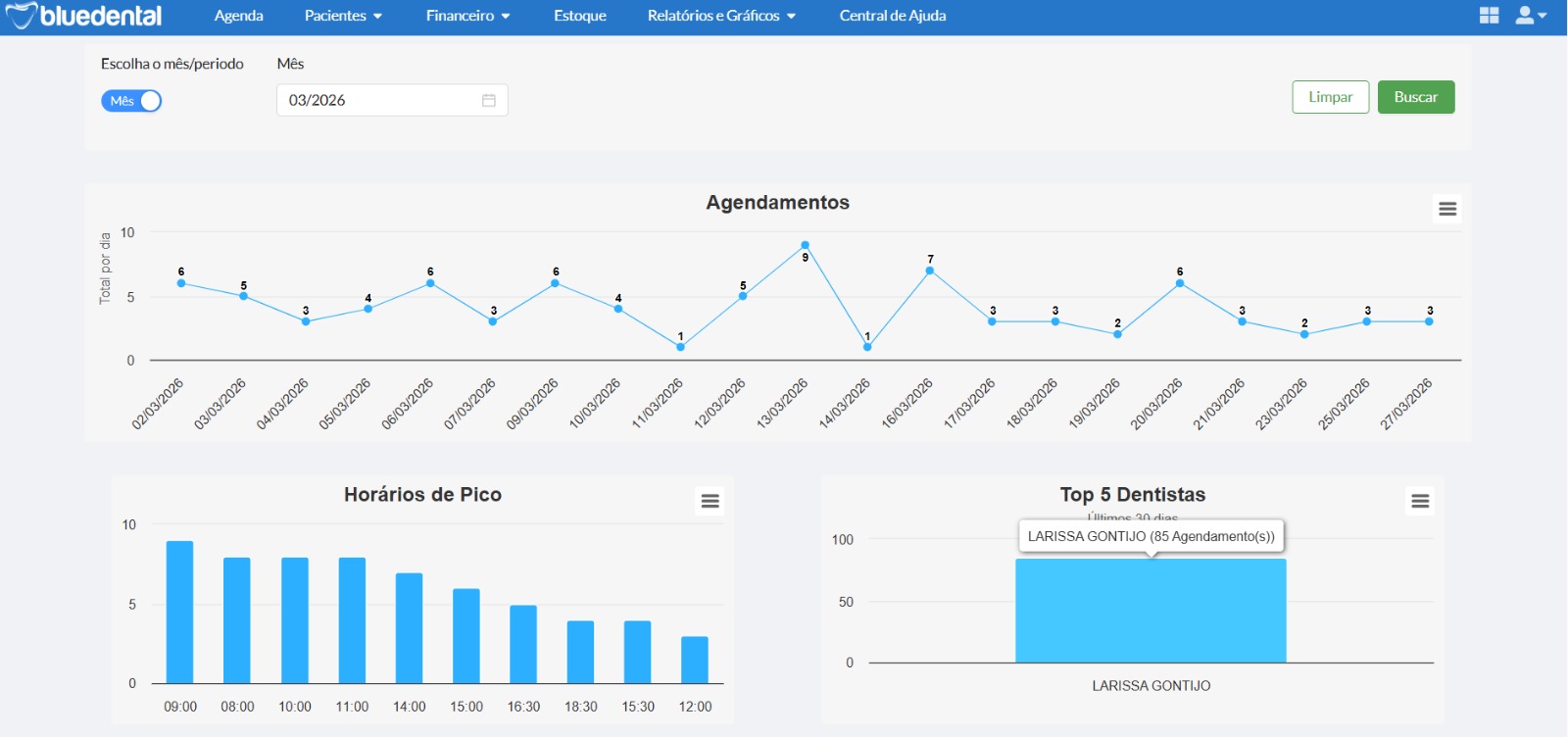
Task: Click the 03/2026 month input field
Action: (x=392, y=100)
